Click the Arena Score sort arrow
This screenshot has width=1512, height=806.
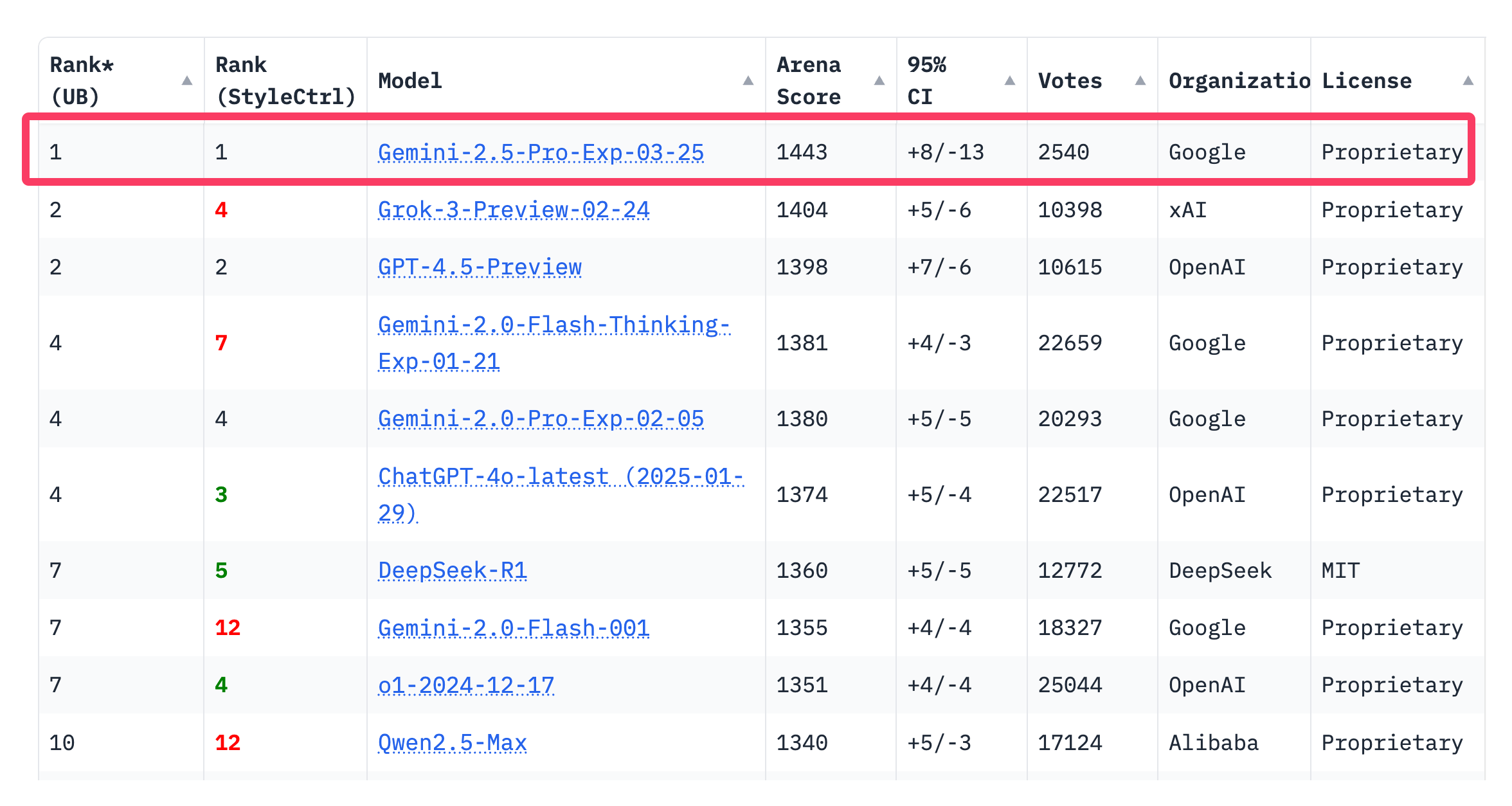[879, 81]
